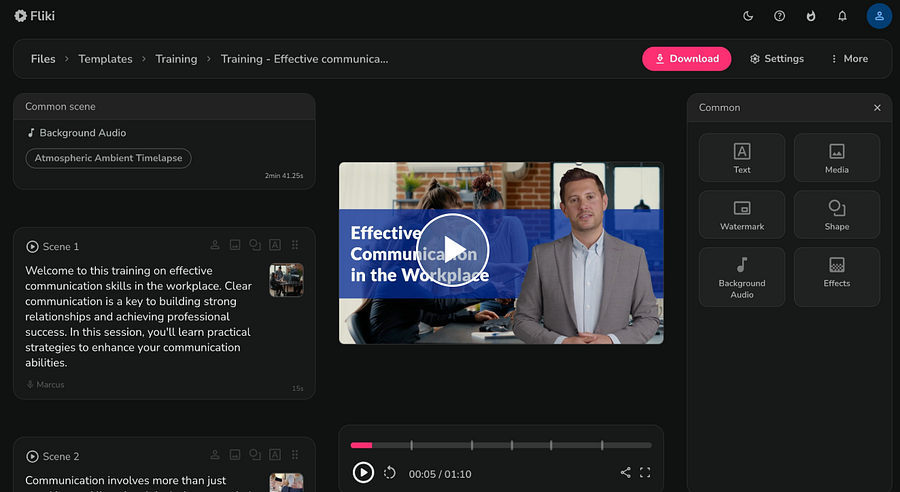Viewport: 900px width, 492px height.
Task: Add Media from Common panel
Action: coord(837,158)
